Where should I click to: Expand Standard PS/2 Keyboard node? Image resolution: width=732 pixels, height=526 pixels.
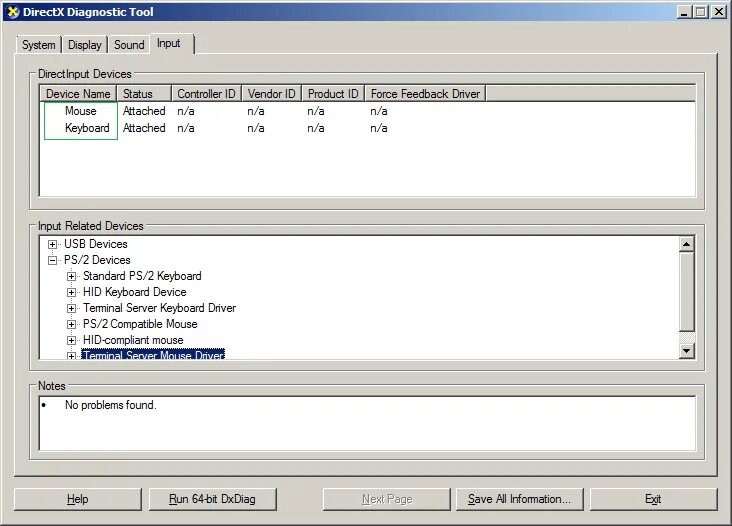71,276
